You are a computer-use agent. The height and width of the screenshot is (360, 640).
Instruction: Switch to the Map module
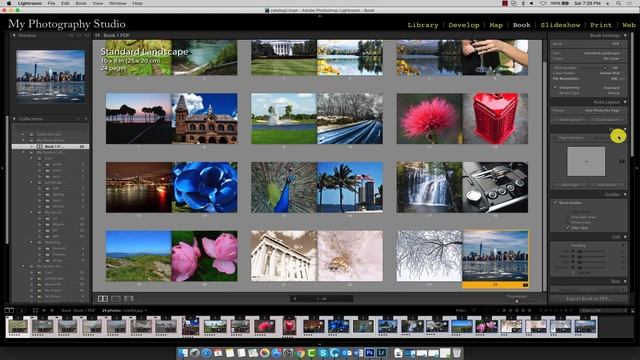[x=496, y=25]
